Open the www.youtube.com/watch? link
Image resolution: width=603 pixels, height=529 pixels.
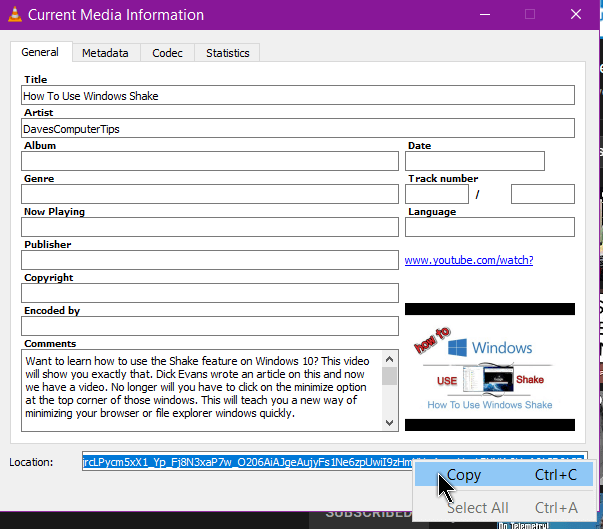(469, 260)
